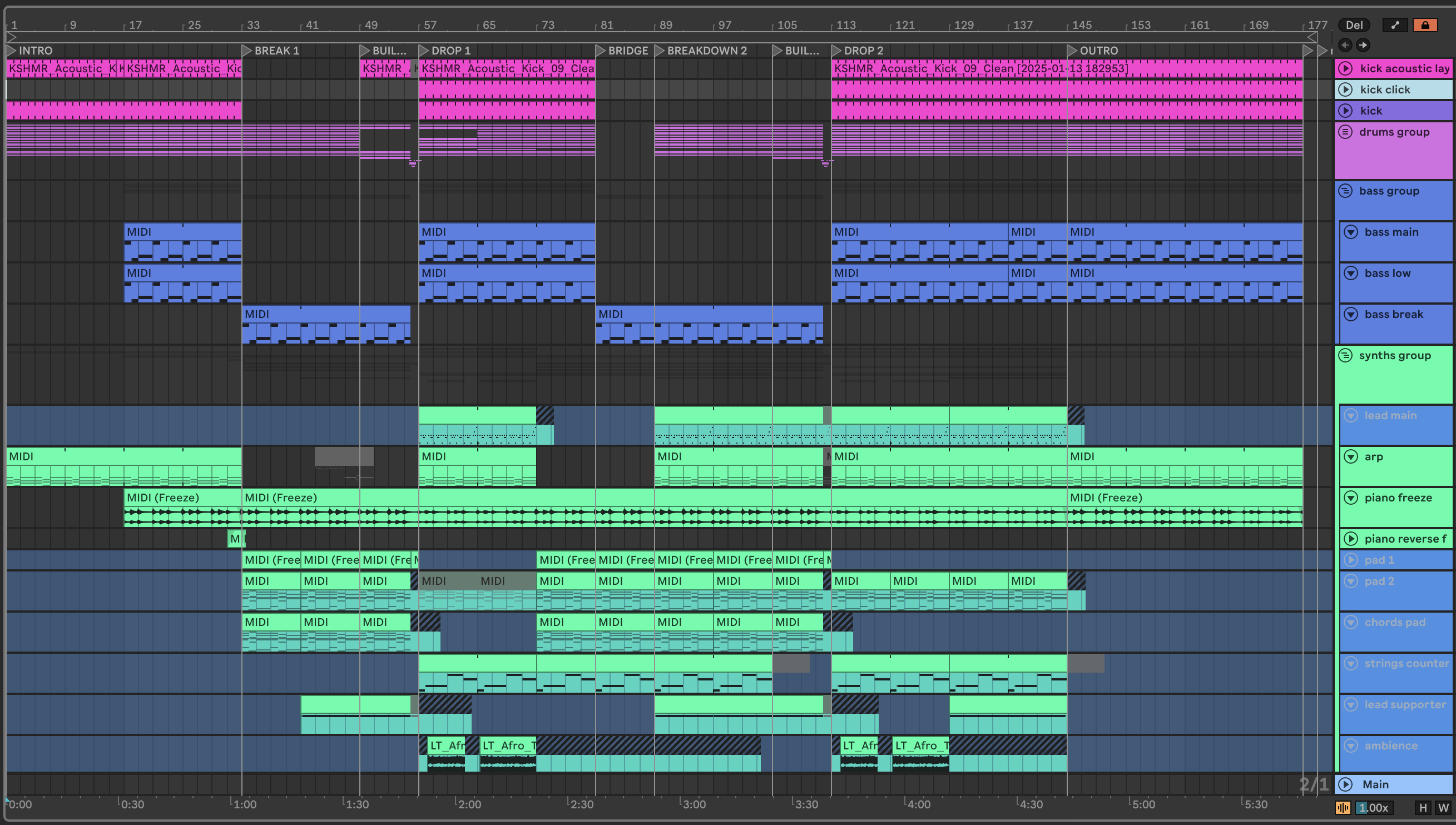This screenshot has width=1456, height=825.
Task: Jump to previous locator arrow
Action: click(x=1345, y=45)
